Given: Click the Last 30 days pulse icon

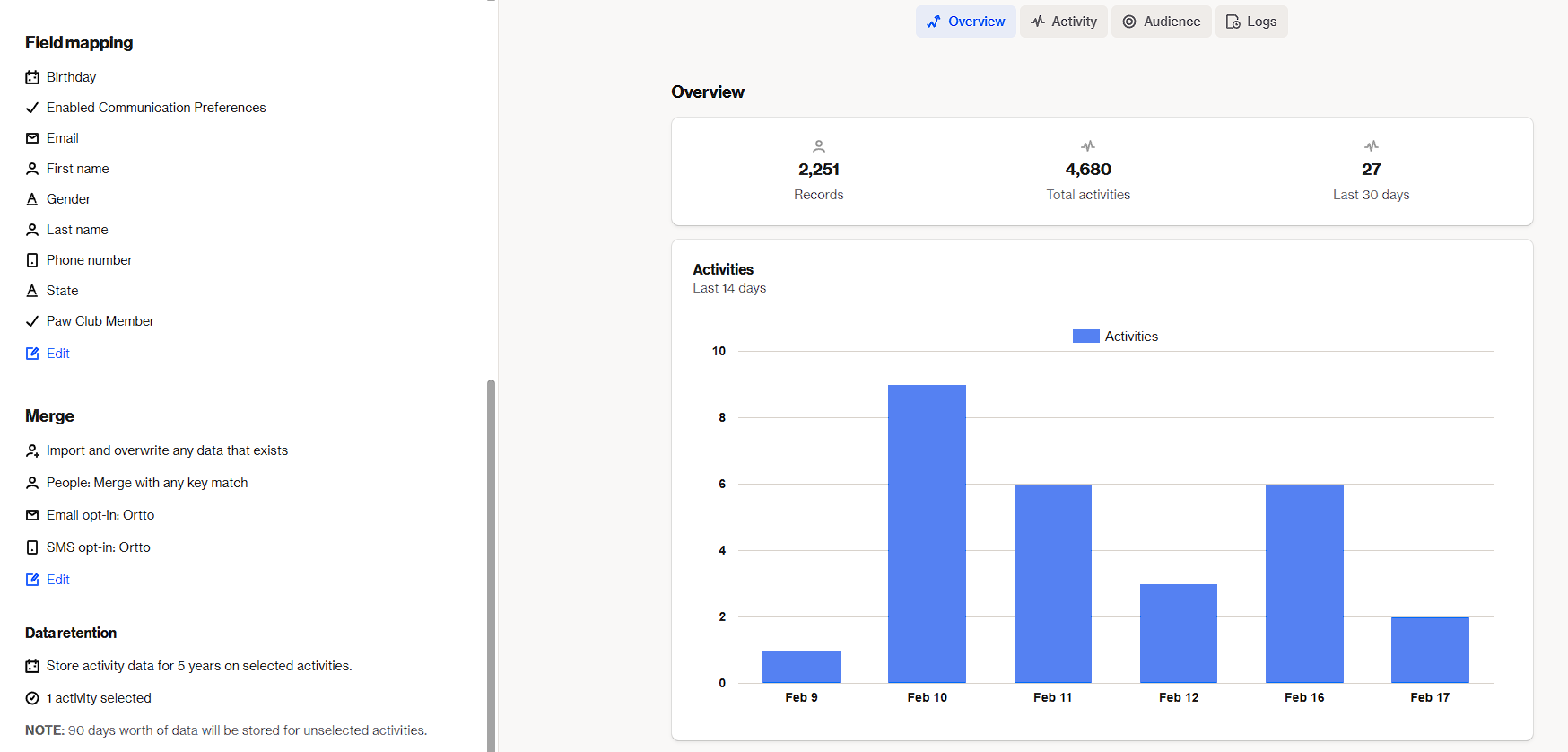Looking at the screenshot, I should (1371, 146).
